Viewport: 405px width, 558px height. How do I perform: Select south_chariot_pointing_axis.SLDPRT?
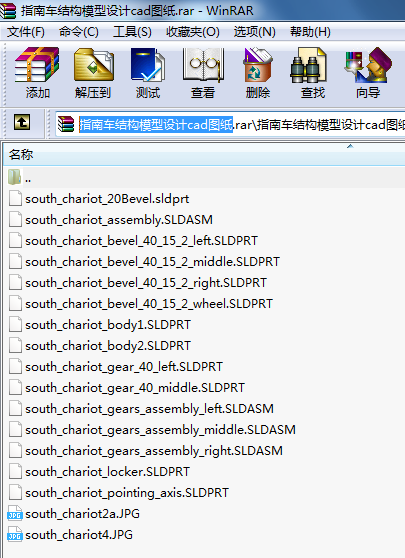[127, 493]
